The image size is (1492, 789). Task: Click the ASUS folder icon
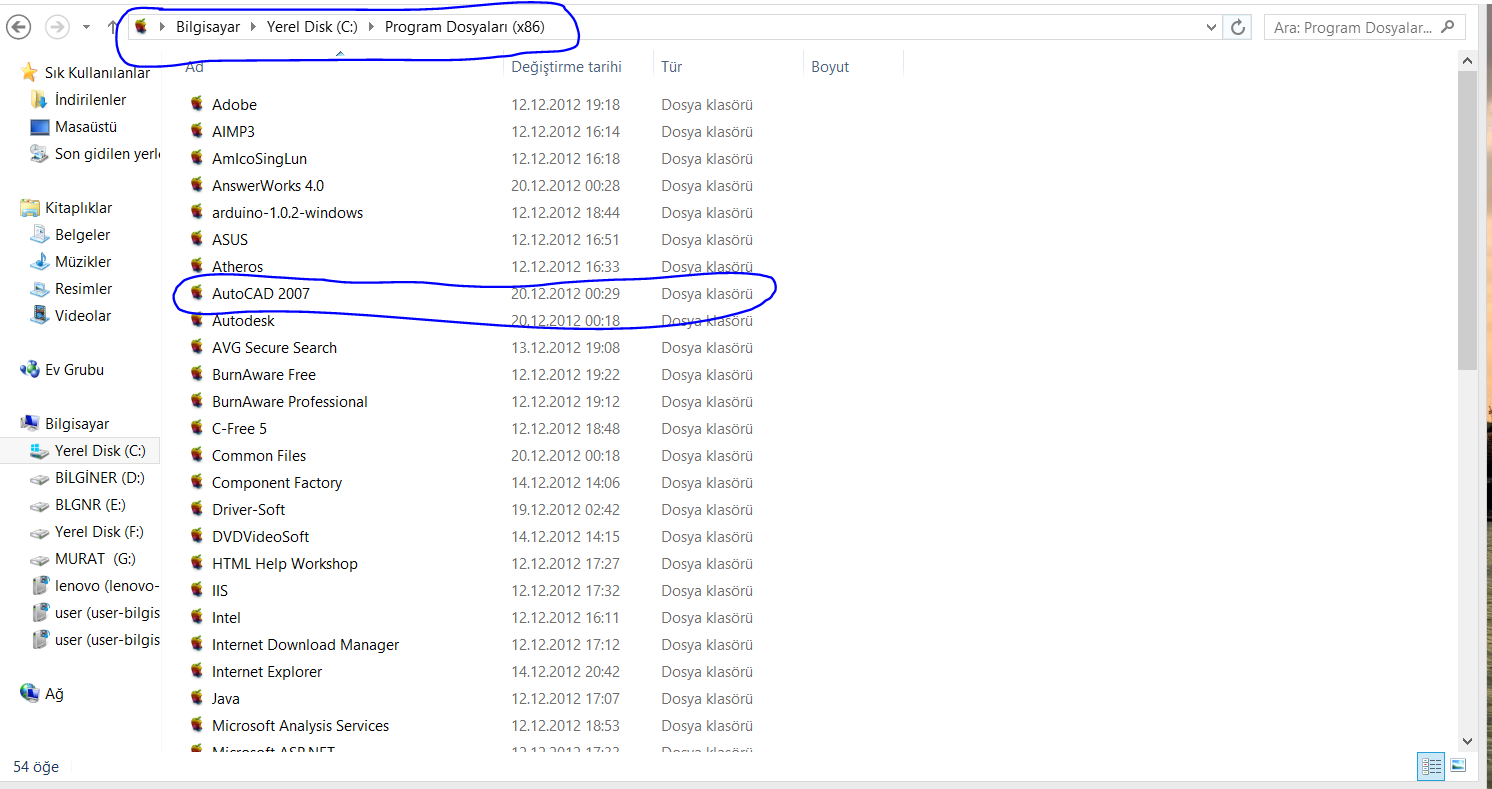(197, 239)
